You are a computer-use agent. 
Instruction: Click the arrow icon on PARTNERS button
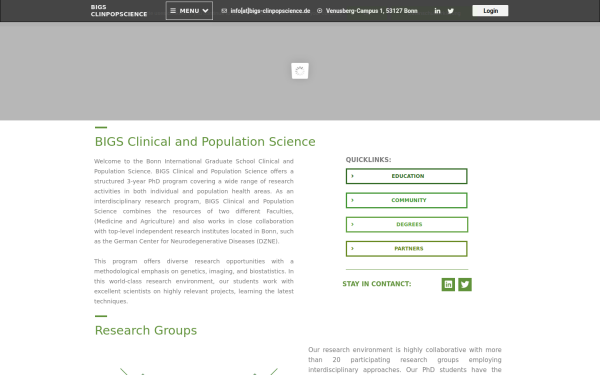point(352,248)
